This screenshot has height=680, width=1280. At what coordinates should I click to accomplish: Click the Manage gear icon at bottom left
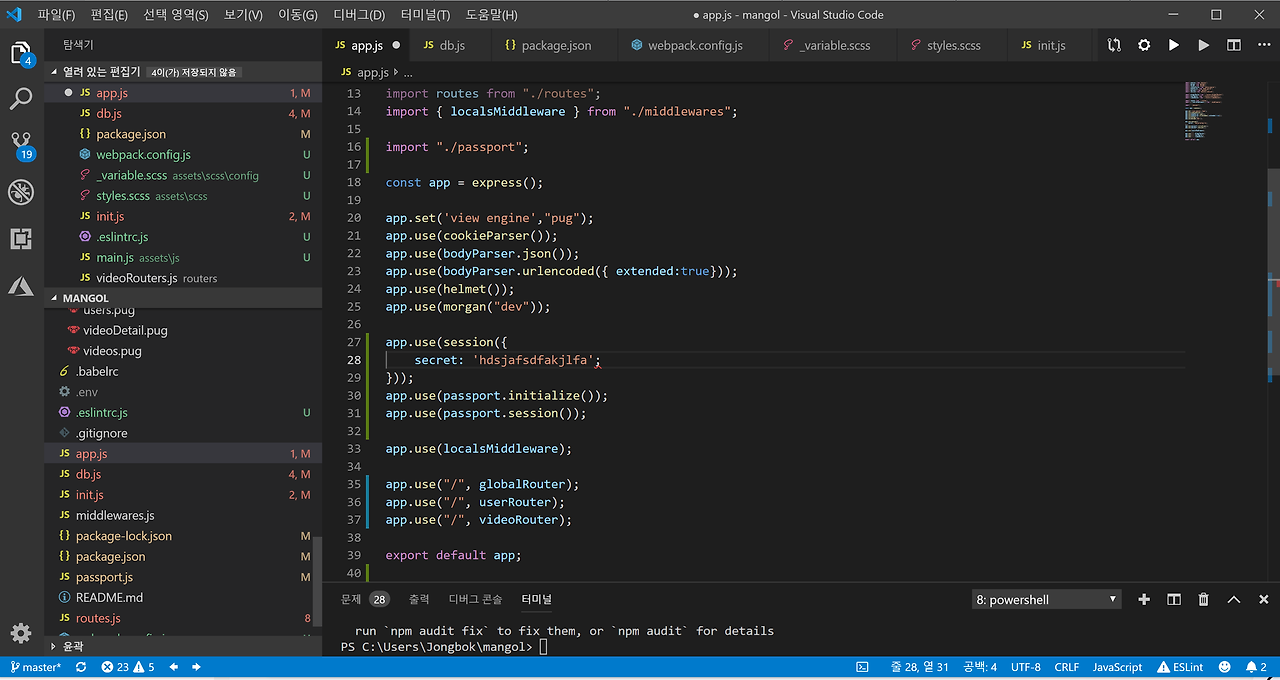pos(21,633)
